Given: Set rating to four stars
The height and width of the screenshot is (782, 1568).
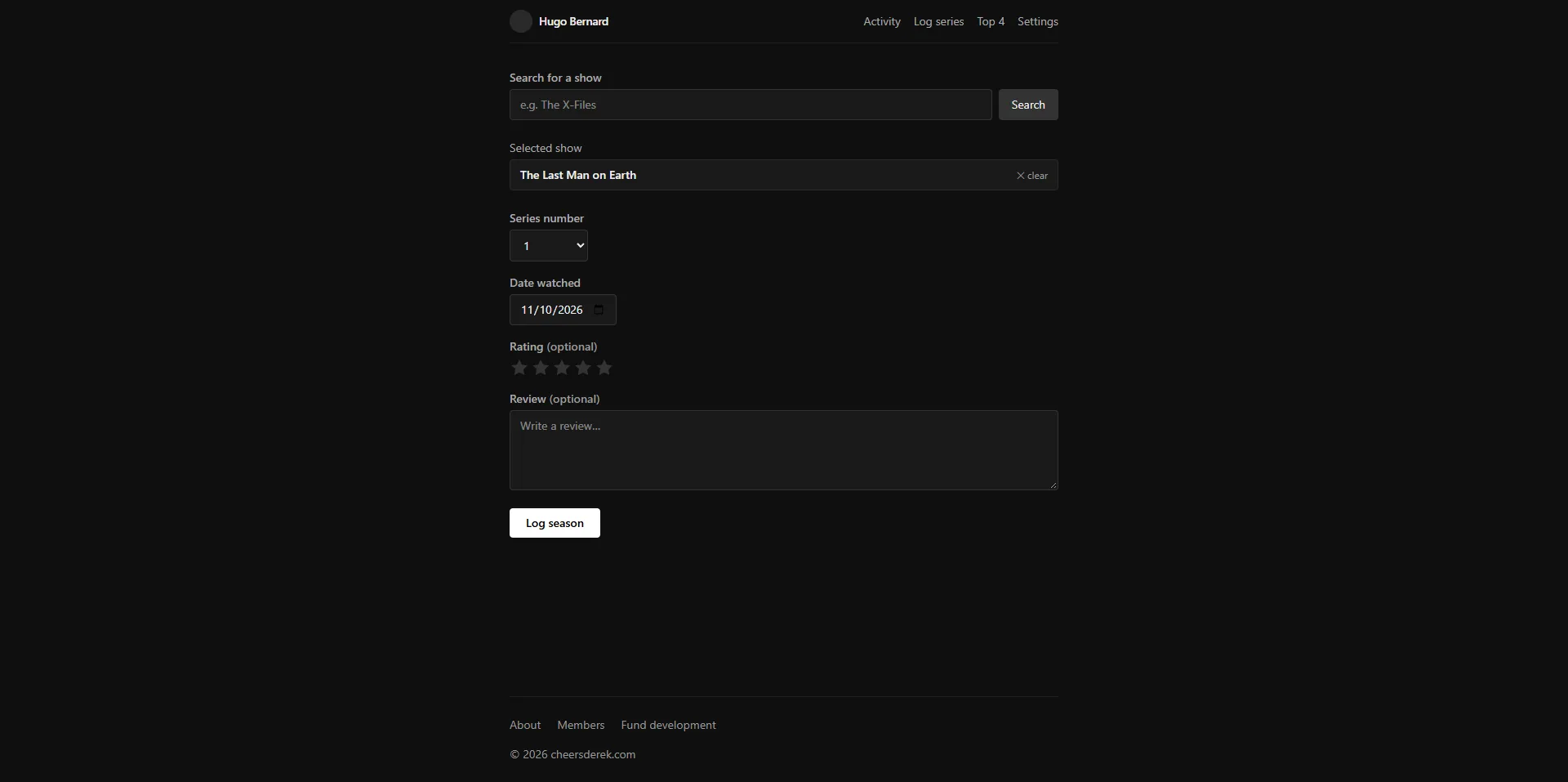Looking at the screenshot, I should 582,368.
